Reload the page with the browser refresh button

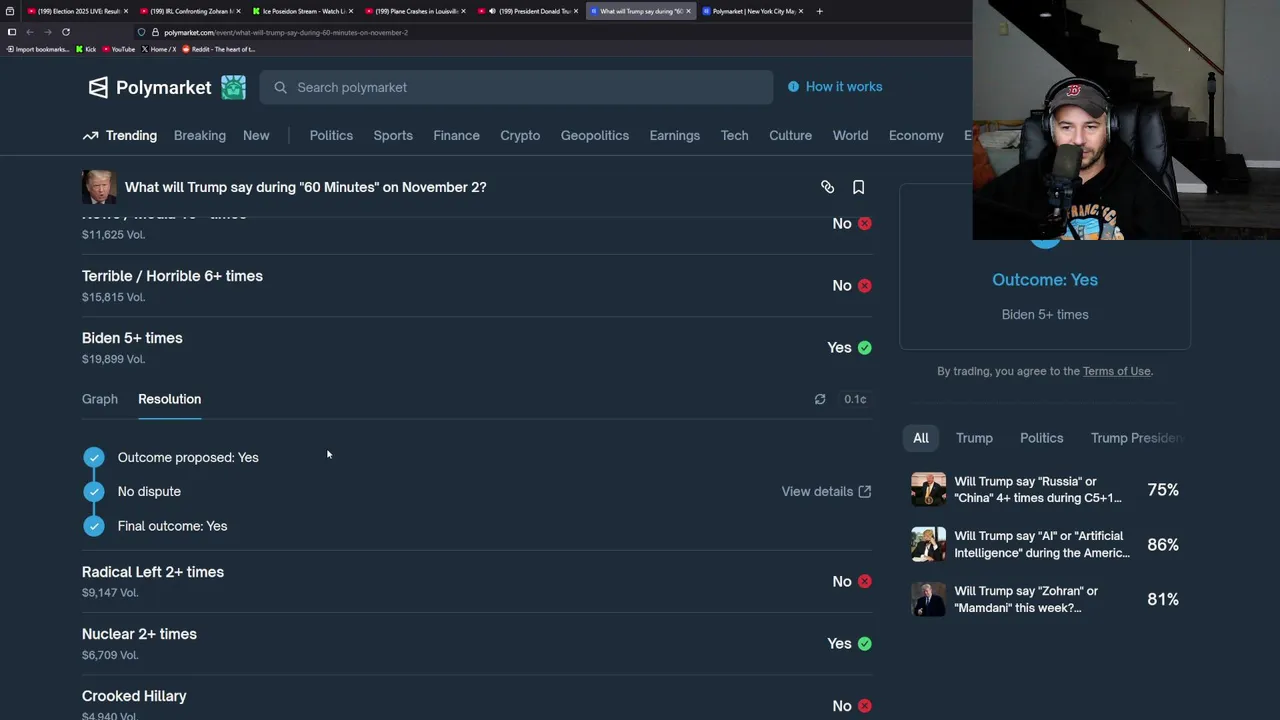66,32
